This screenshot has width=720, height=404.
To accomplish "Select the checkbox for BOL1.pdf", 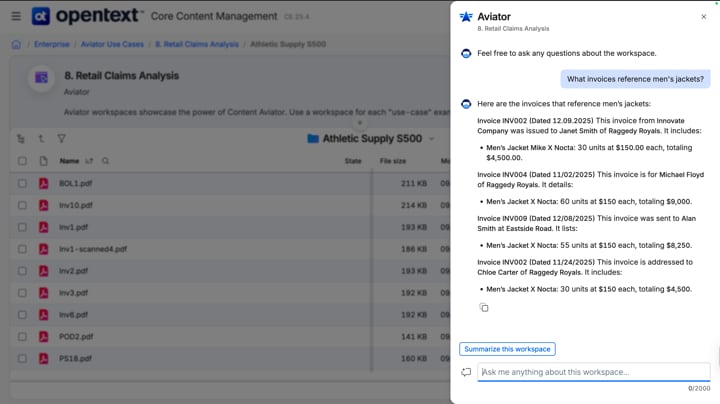I will (22, 183).
